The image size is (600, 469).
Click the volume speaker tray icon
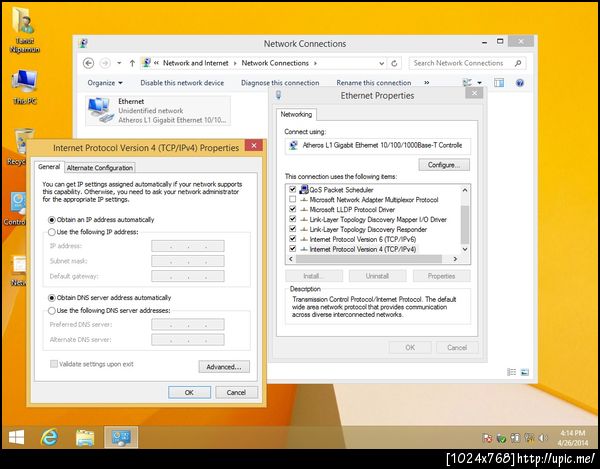pos(543,438)
